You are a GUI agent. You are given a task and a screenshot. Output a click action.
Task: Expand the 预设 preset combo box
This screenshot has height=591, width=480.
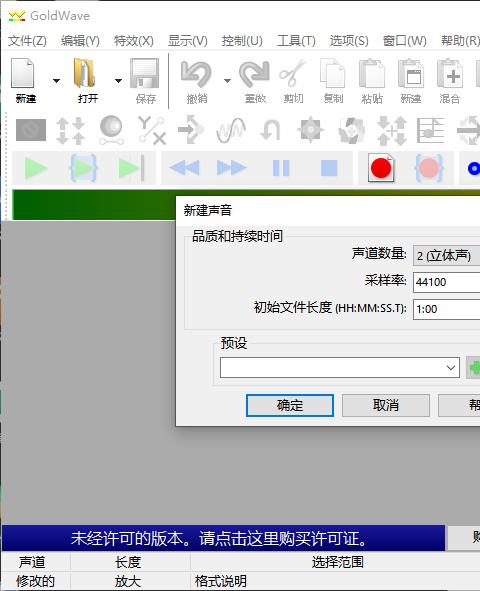click(340, 367)
